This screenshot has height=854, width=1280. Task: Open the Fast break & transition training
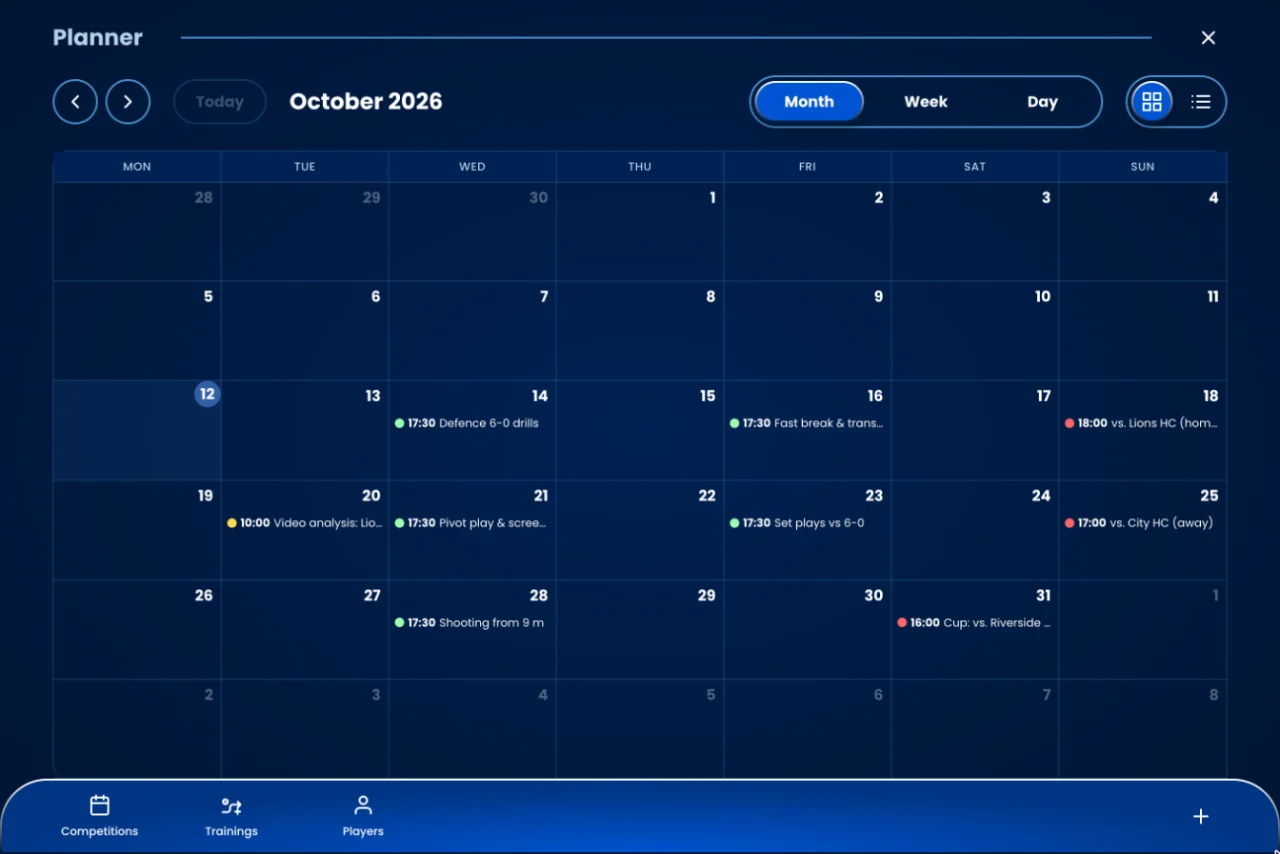807,423
